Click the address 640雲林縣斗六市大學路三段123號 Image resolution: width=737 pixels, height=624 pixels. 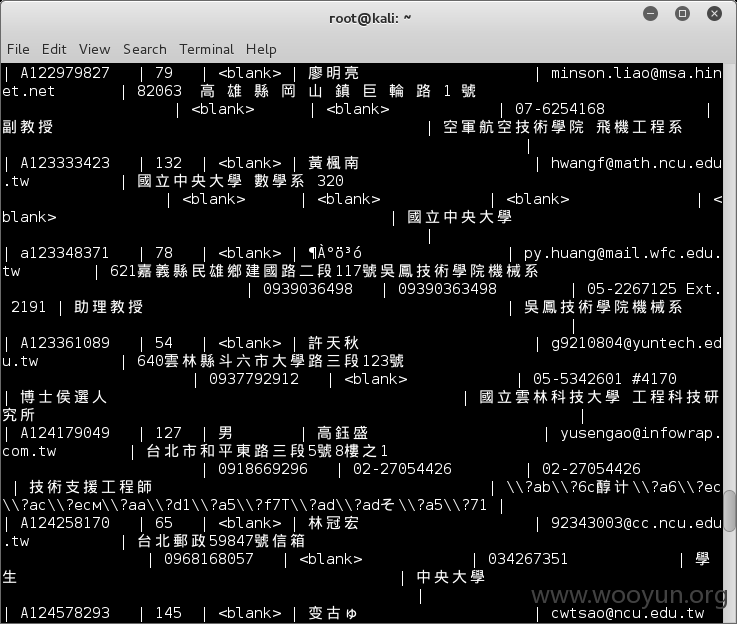[x=270, y=361]
